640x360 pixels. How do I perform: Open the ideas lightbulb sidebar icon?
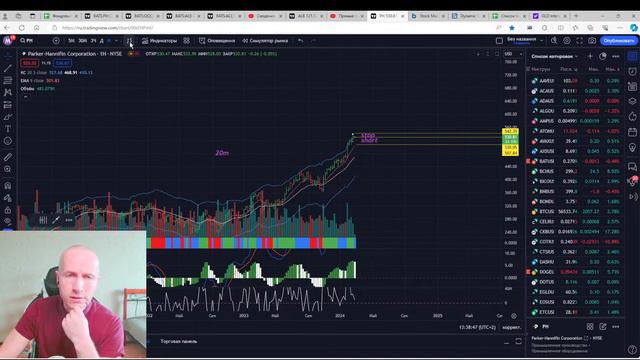coord(632,147)
